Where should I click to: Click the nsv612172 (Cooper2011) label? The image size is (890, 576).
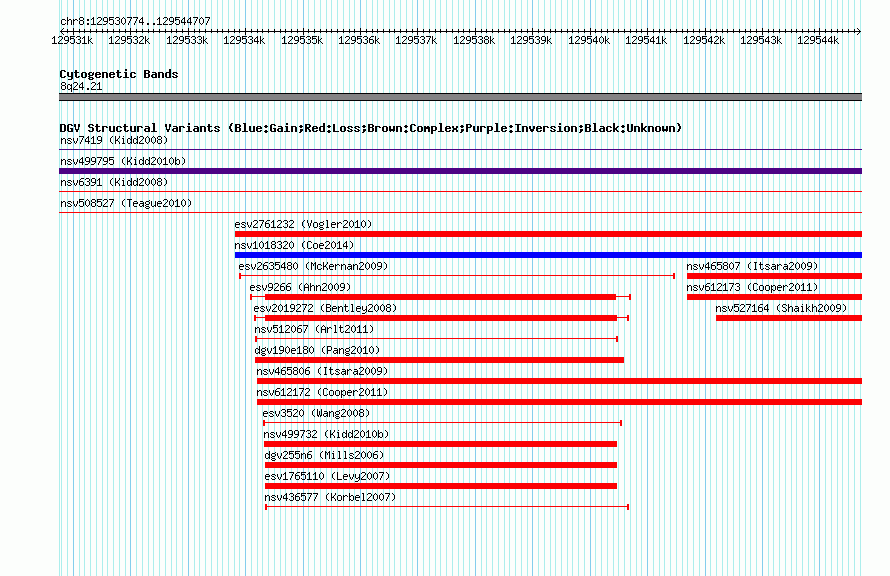click(x=322, y=392)
